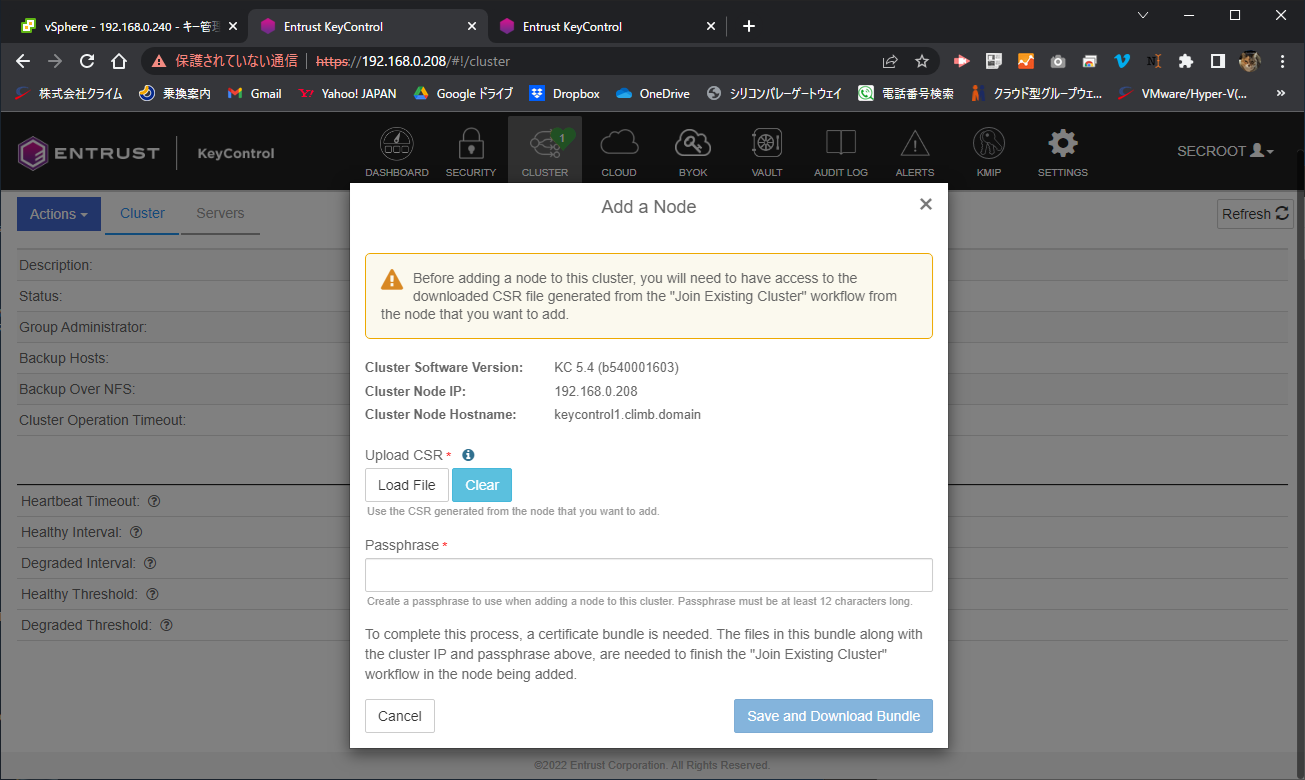Click the not-secure warning icon
The height and width of the screenshot is (780, 1305).
158,61
